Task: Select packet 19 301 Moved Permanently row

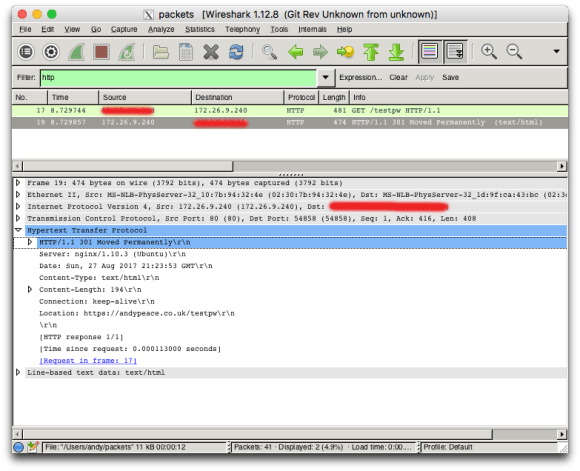Action: [290, 122]
